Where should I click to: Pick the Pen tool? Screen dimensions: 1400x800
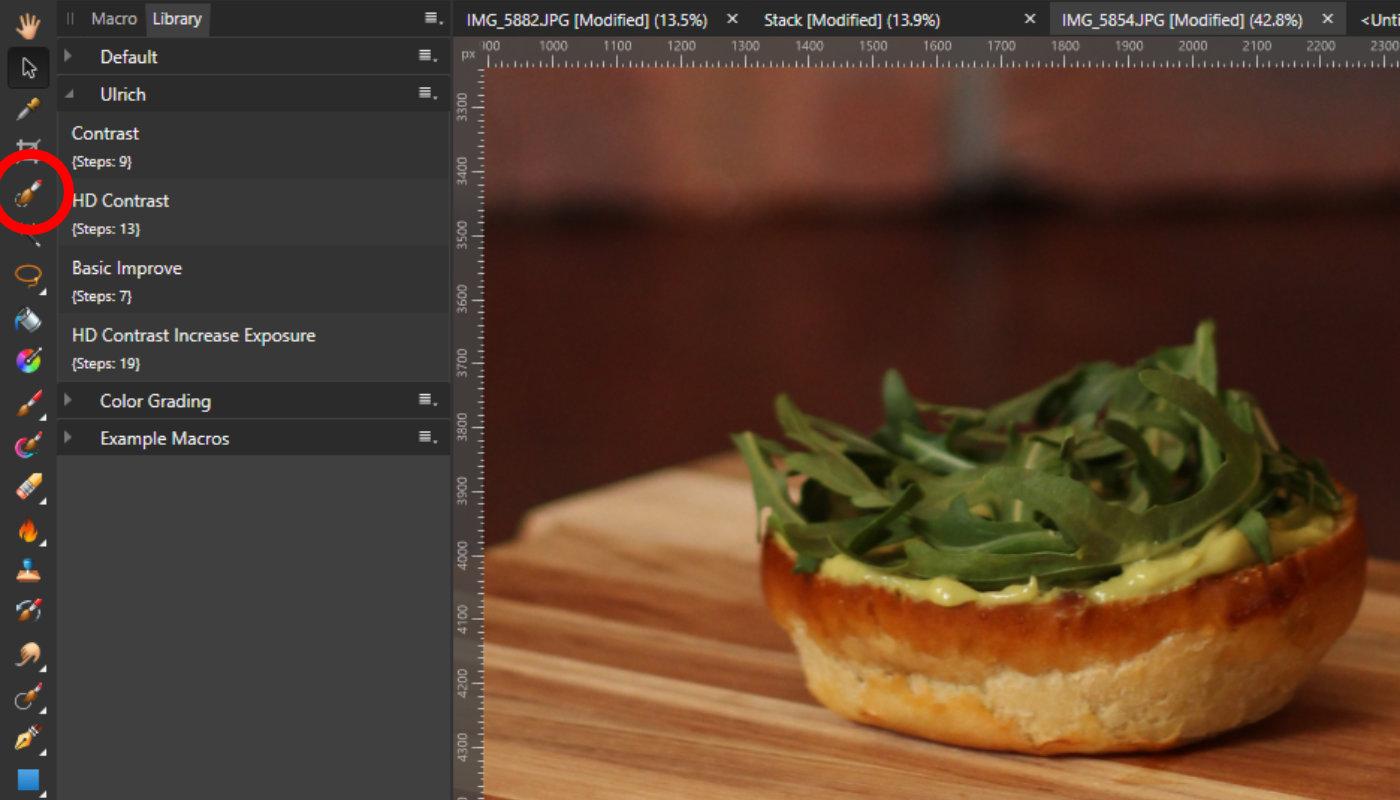pyautogui.click(x=28, y=738)
